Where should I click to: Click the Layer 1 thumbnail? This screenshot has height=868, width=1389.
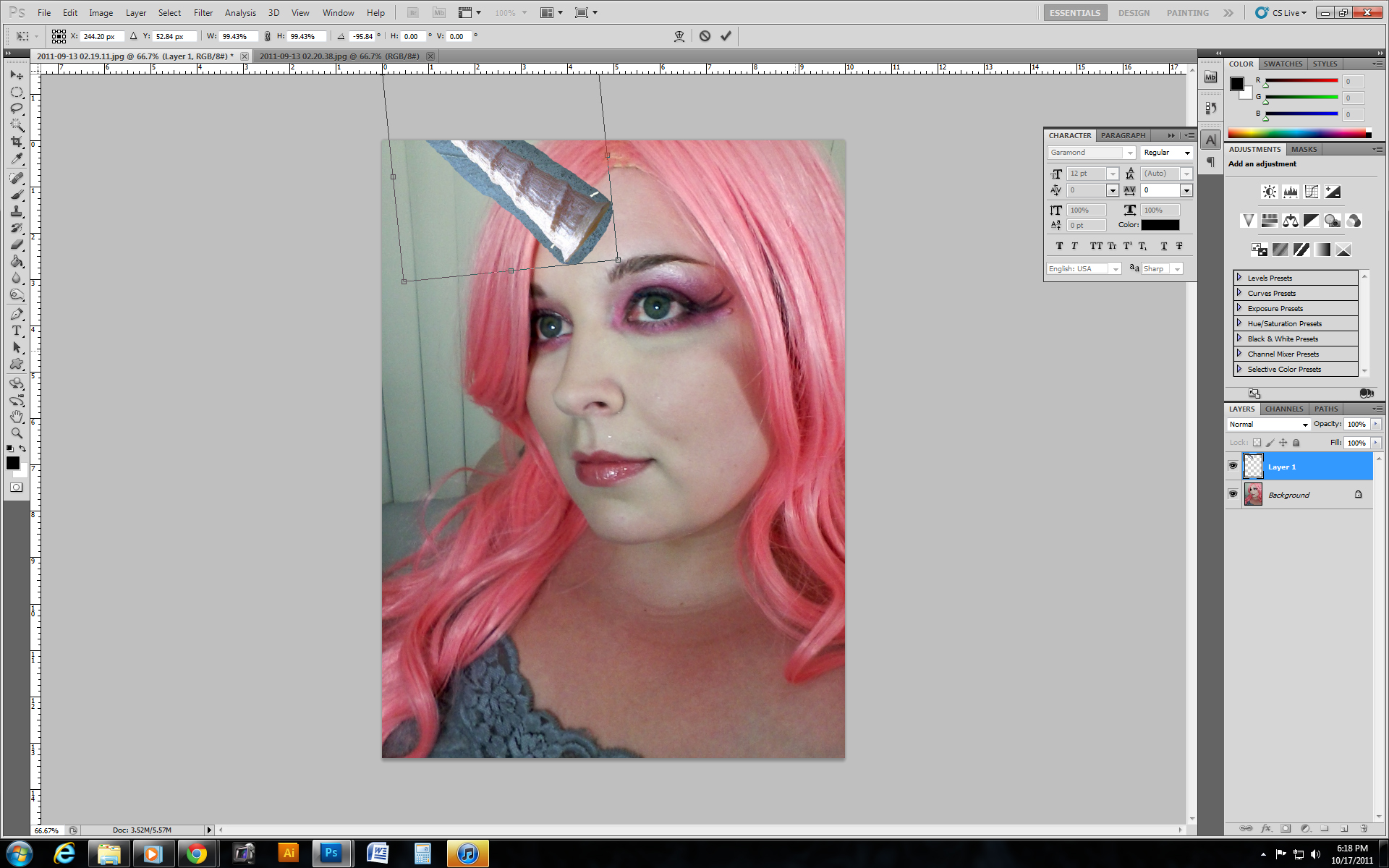pos(1253,466)
